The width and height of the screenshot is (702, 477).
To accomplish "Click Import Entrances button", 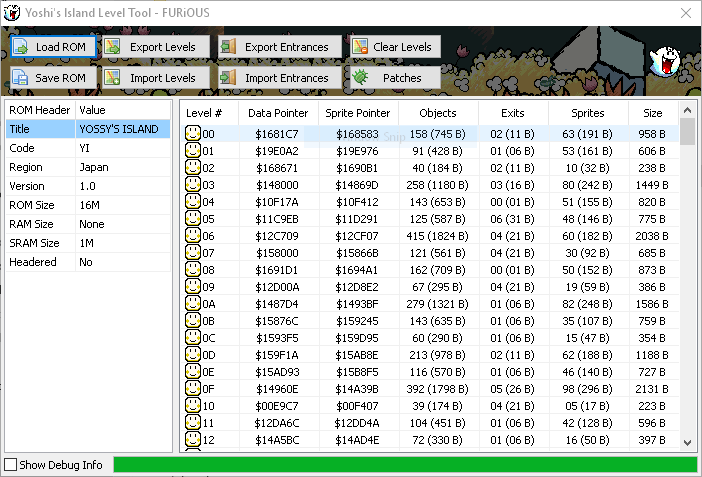I will coord(280,78).
